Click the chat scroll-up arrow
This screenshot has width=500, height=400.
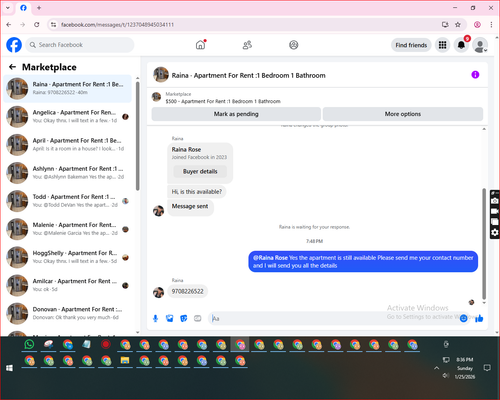coord(484,129)
